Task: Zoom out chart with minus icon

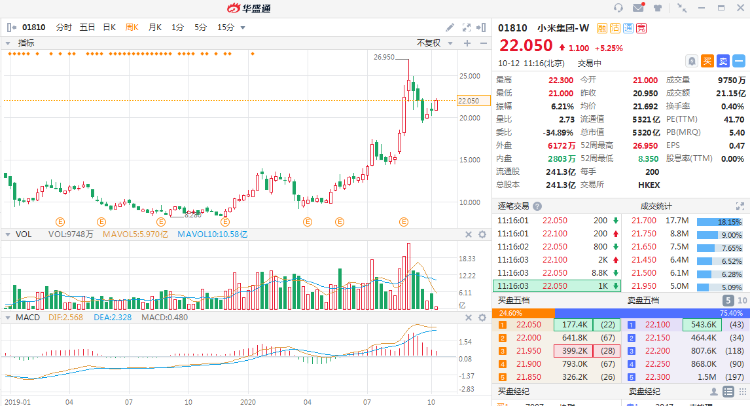Action: [x=484, y=43]
